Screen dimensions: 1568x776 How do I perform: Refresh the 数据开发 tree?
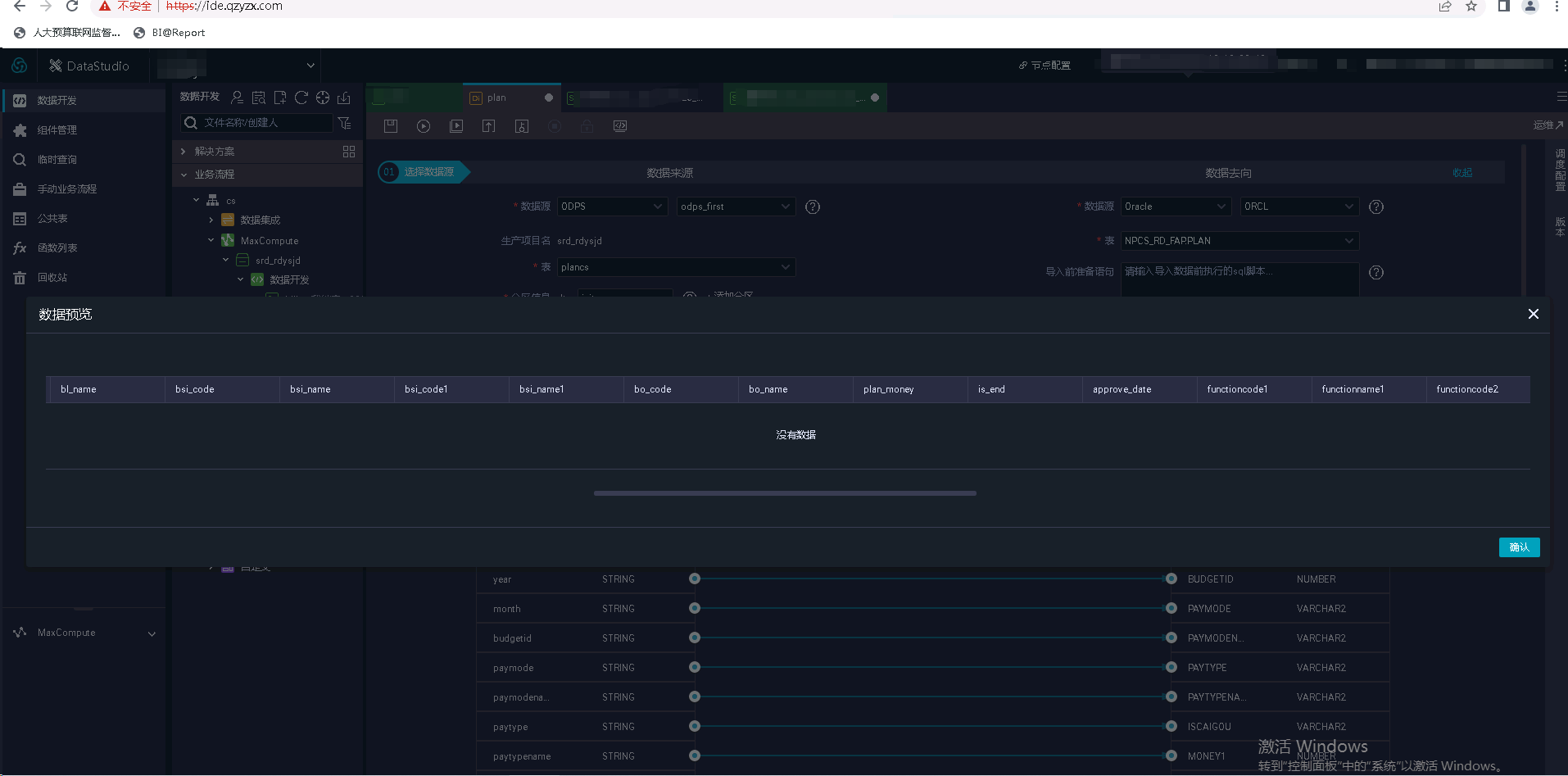[x=301, y=98]
